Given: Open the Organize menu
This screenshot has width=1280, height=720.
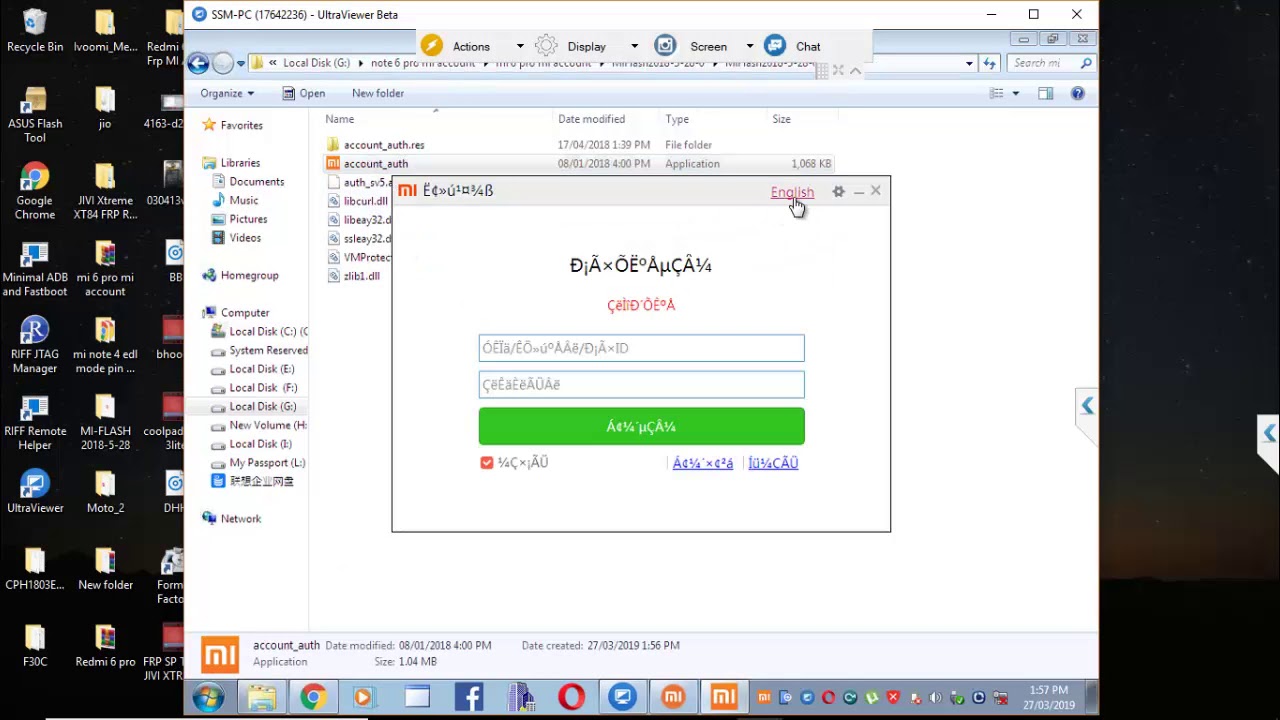Looking at the screenshot, I should (x=227, y=93).
